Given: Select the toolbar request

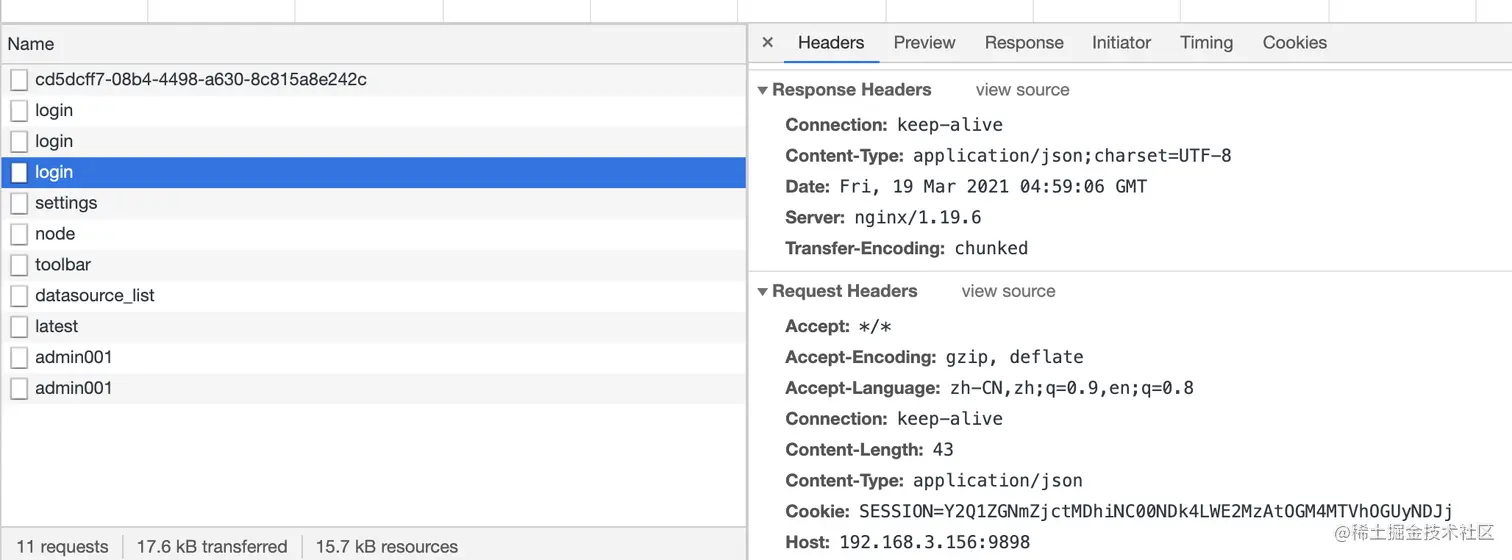Looking at the screenshot, I should pyautogui.click(x=373, y=265).
